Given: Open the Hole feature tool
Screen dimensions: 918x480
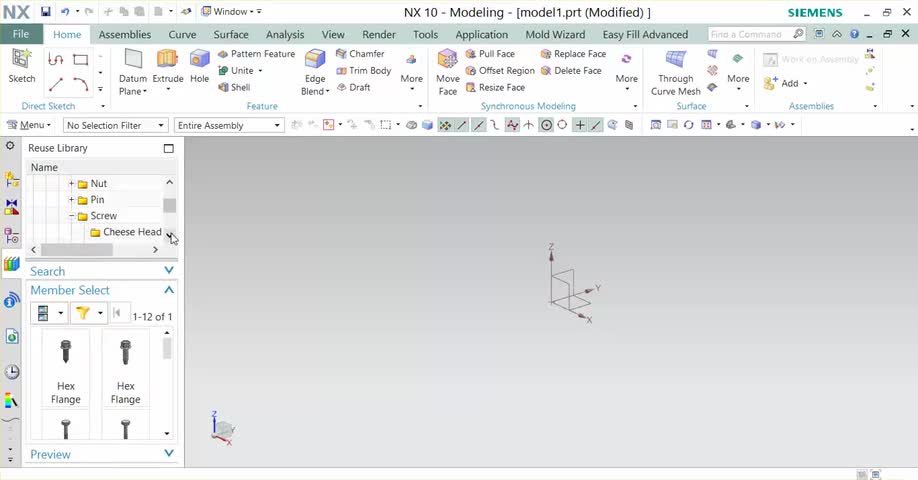Looking at the screenshot, I should coord(200,66).
